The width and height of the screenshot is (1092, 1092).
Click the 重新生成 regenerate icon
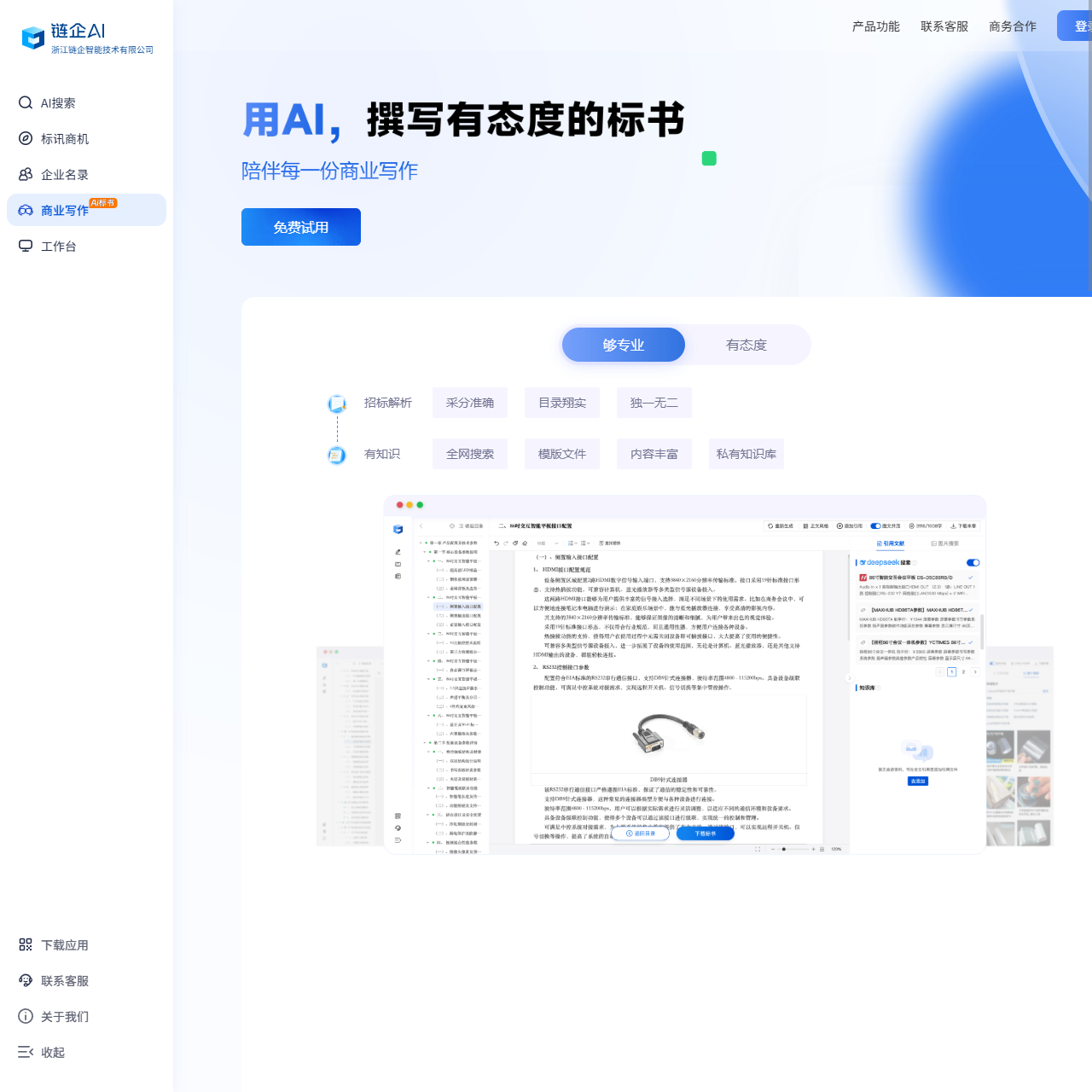click(770, 526)
